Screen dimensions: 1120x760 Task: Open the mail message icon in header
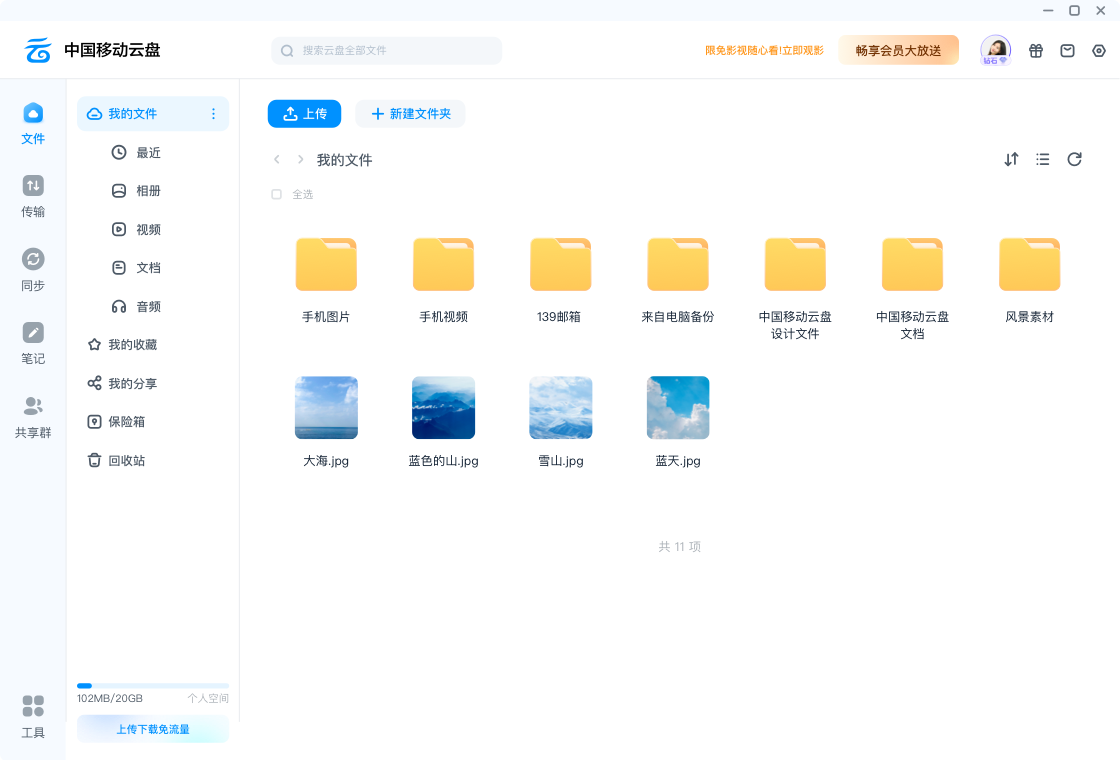coord(1067,51)
